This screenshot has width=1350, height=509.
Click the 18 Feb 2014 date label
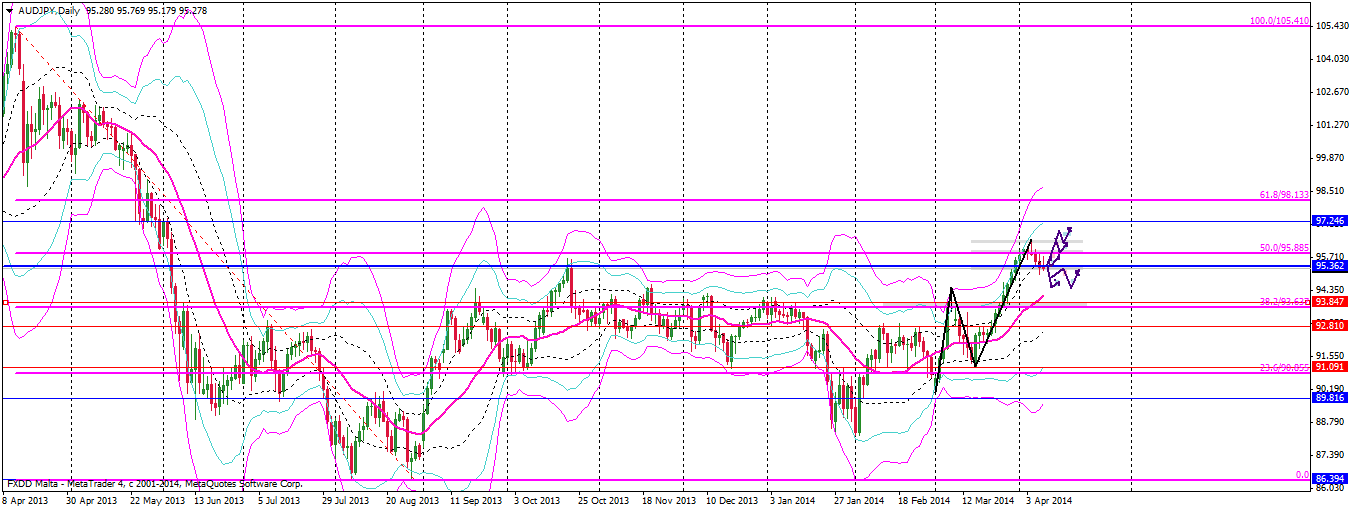923,500
